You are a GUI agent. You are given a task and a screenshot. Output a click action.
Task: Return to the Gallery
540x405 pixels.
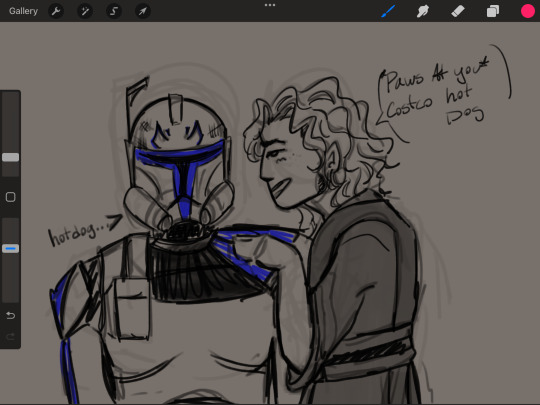[23, 11]
